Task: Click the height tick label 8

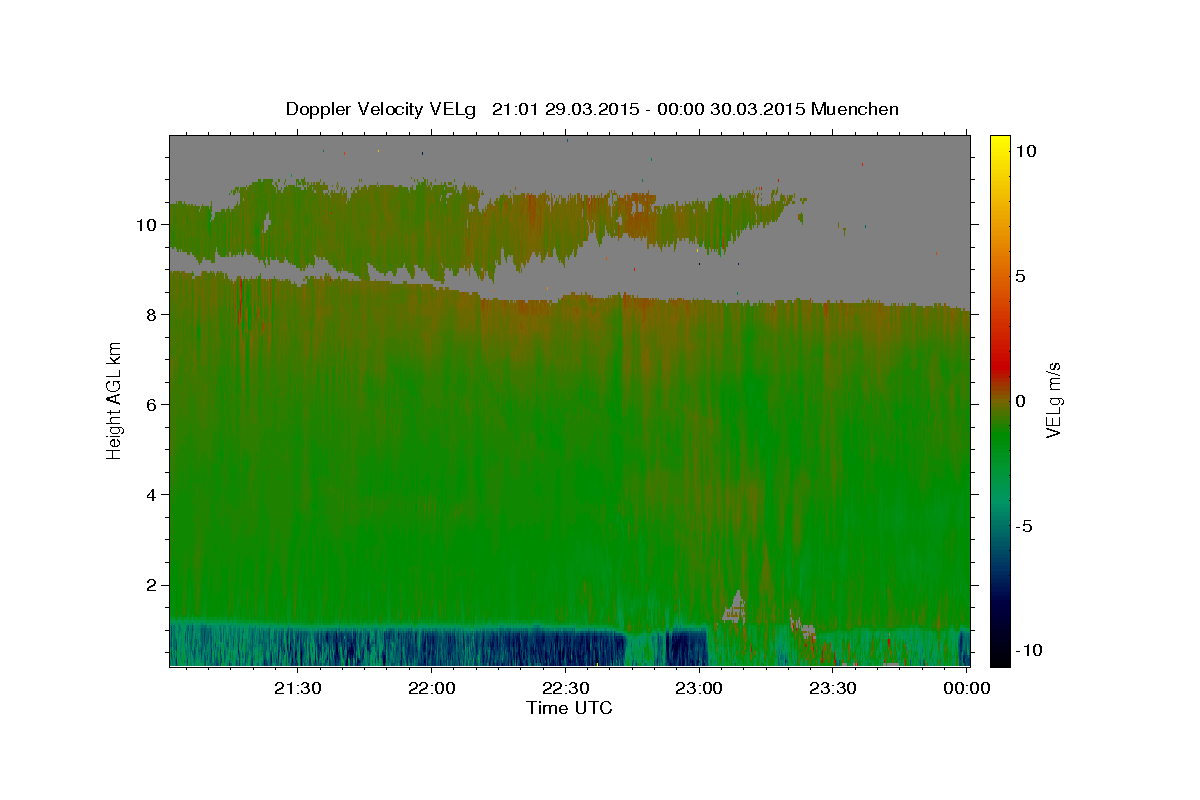Action: coord(151,315)
